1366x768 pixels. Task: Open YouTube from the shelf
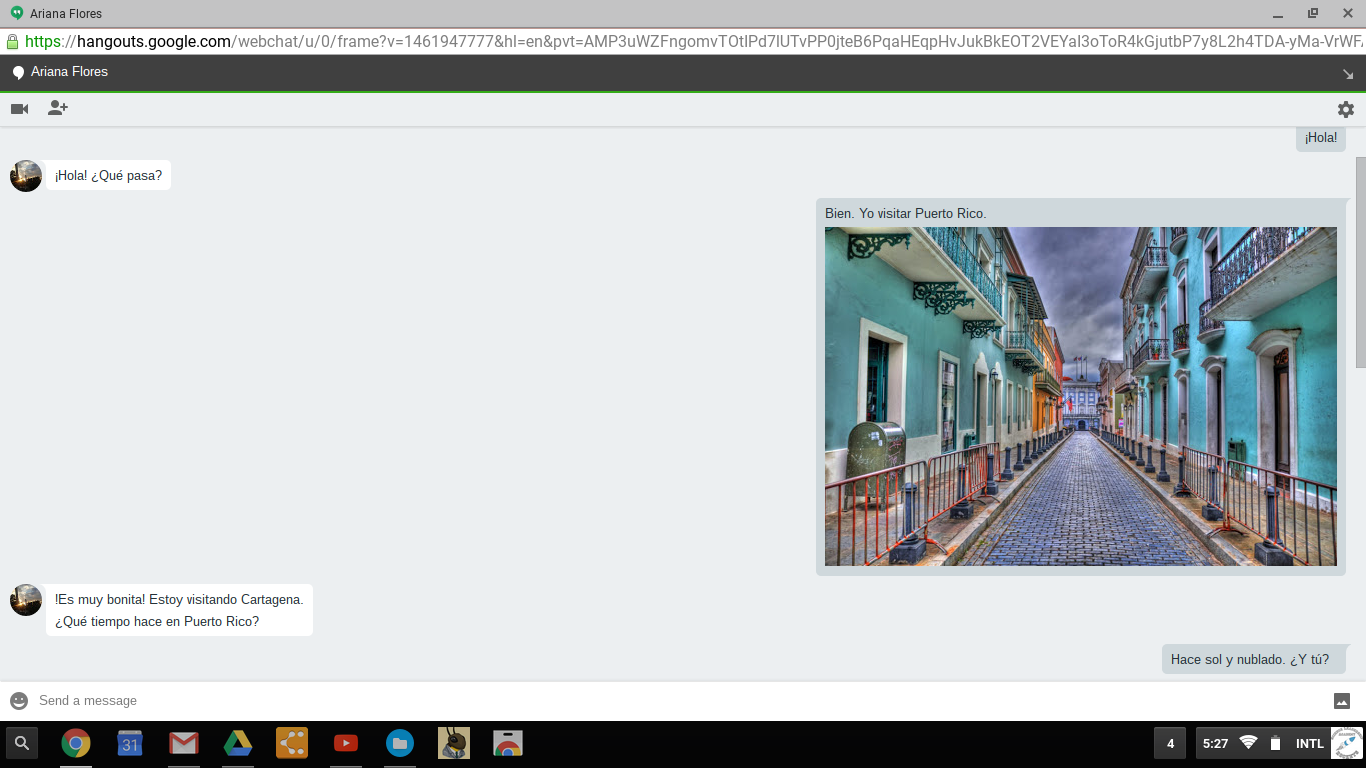coord(346,743)
